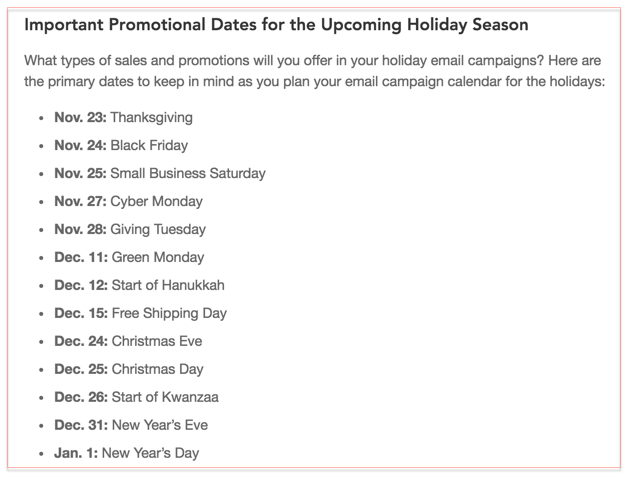Viewport: 629px width, 477px height.
Task: Click the sentence about campaign calendar for holidays
Action: pyautogui.click(x=314, y=81)
